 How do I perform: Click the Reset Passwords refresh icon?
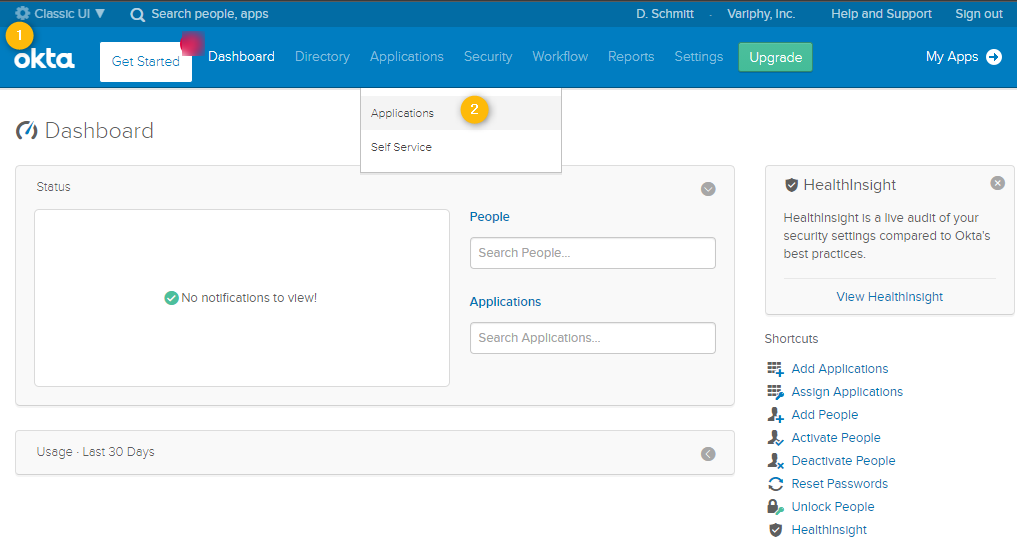pyautogui.click(x=776, y=484)
